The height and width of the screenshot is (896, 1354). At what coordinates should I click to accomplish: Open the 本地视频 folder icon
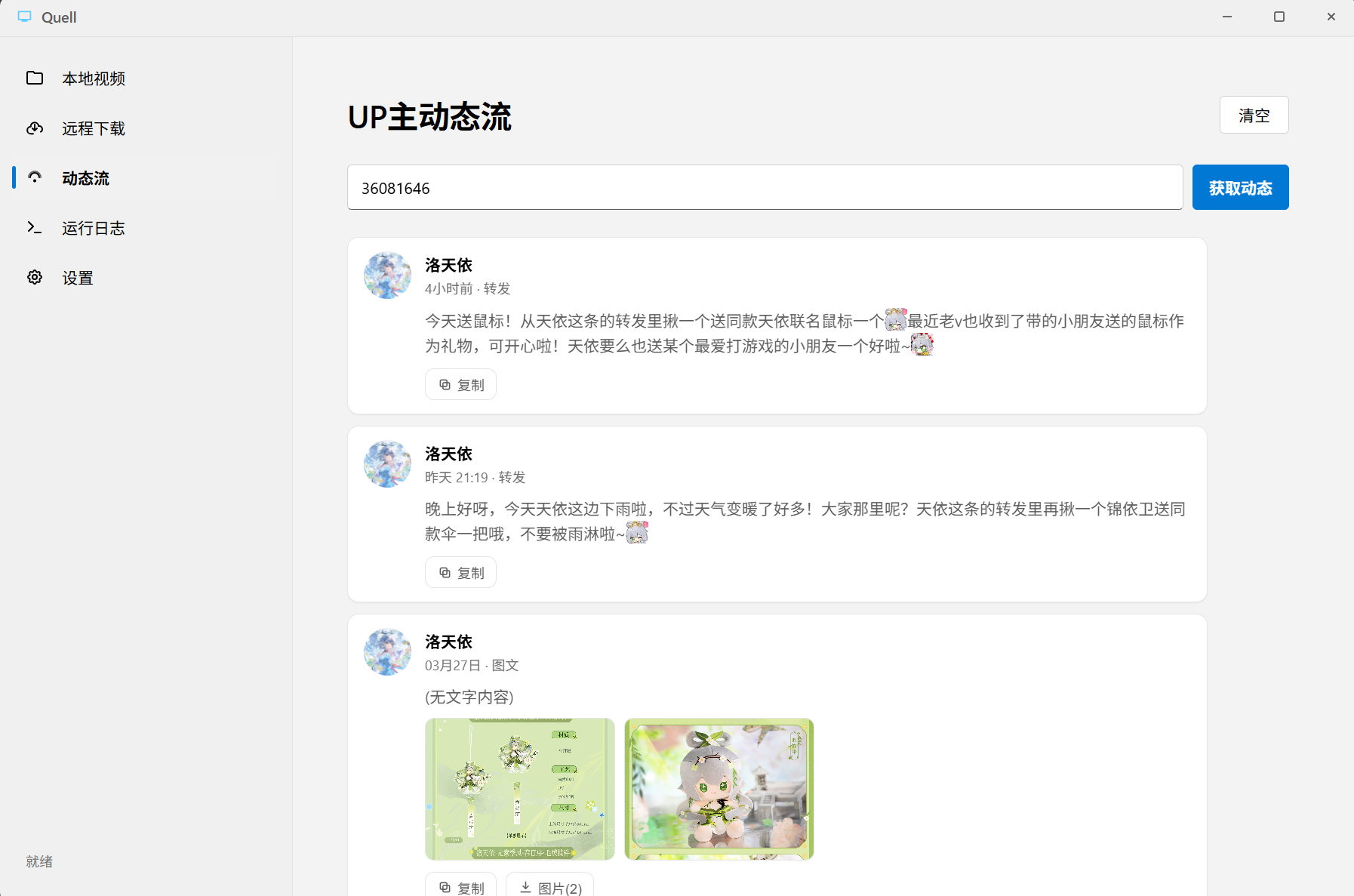coord(35,78)
